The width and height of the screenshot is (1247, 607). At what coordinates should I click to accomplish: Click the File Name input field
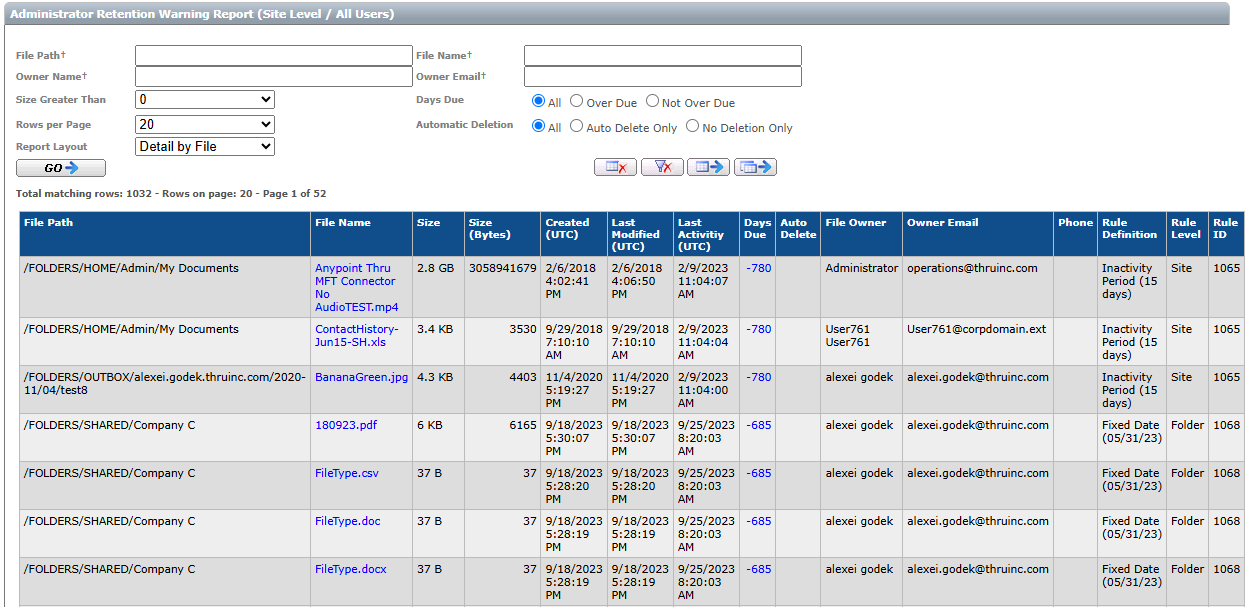point(663,55)
